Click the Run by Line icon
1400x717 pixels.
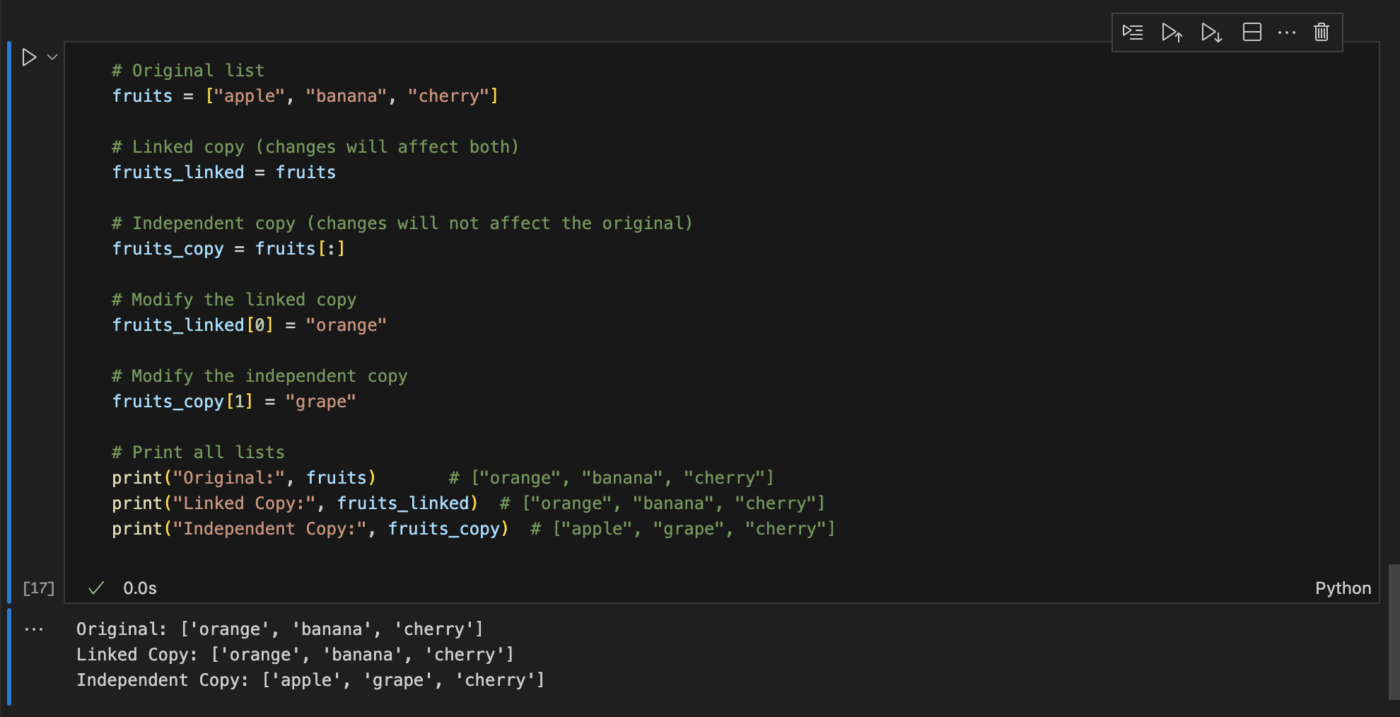pos(1132,32)
